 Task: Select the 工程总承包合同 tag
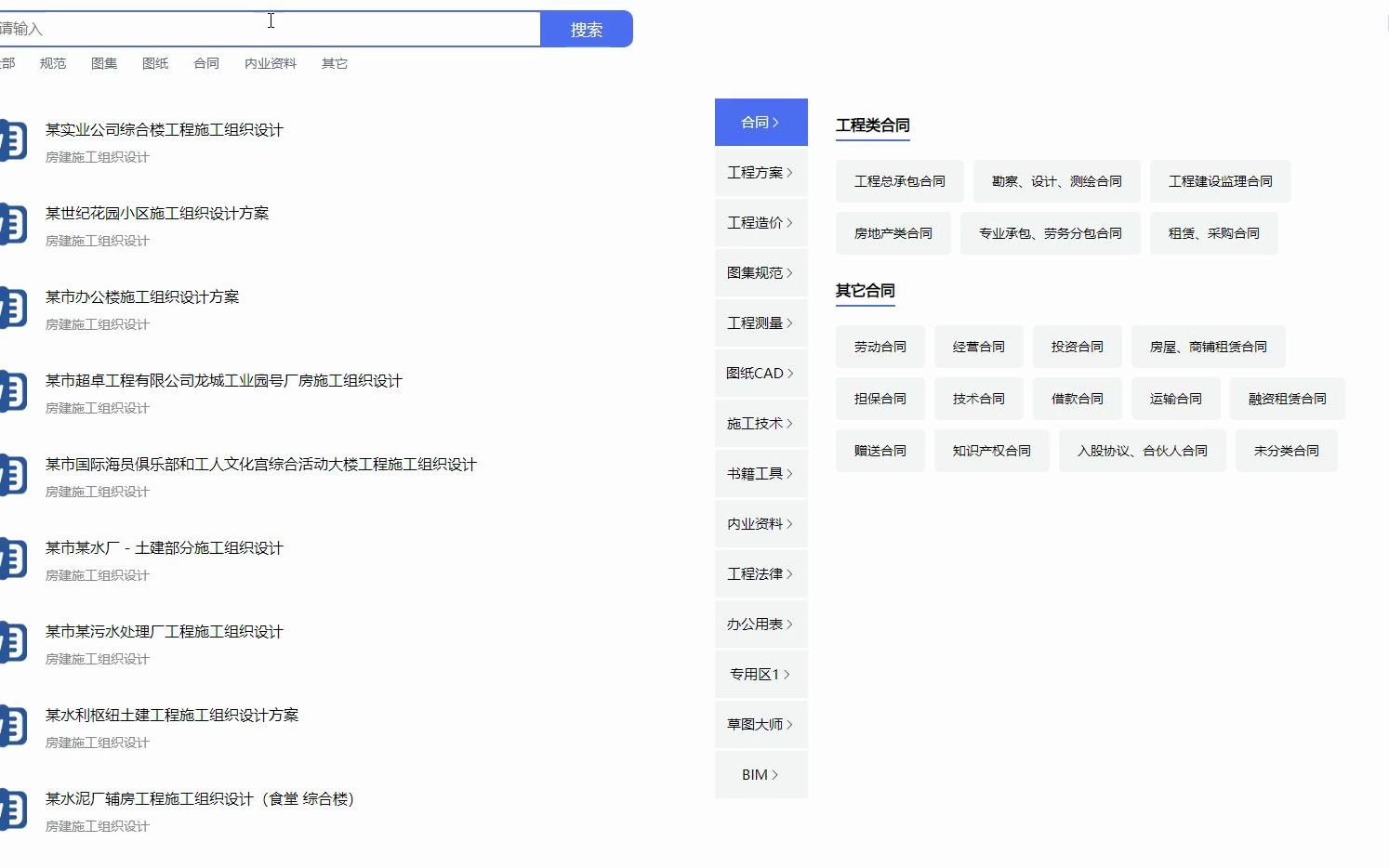pyautogui.click(x=900, y=181)
